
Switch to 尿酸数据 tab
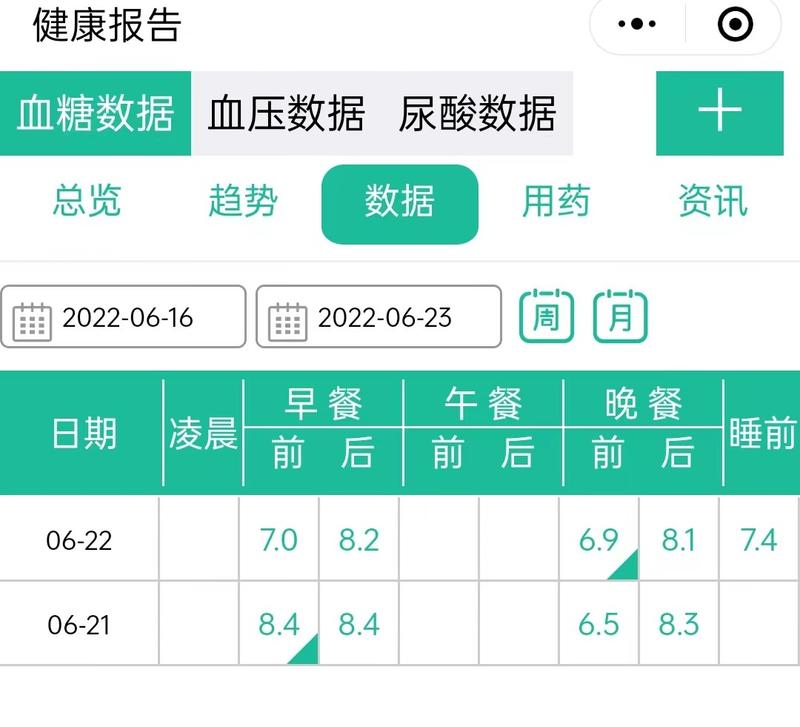tap(477, 113)
